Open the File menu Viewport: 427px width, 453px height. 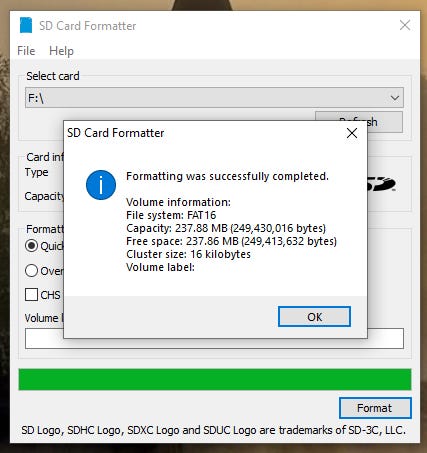pyautogui.click(x=26, y=51)
